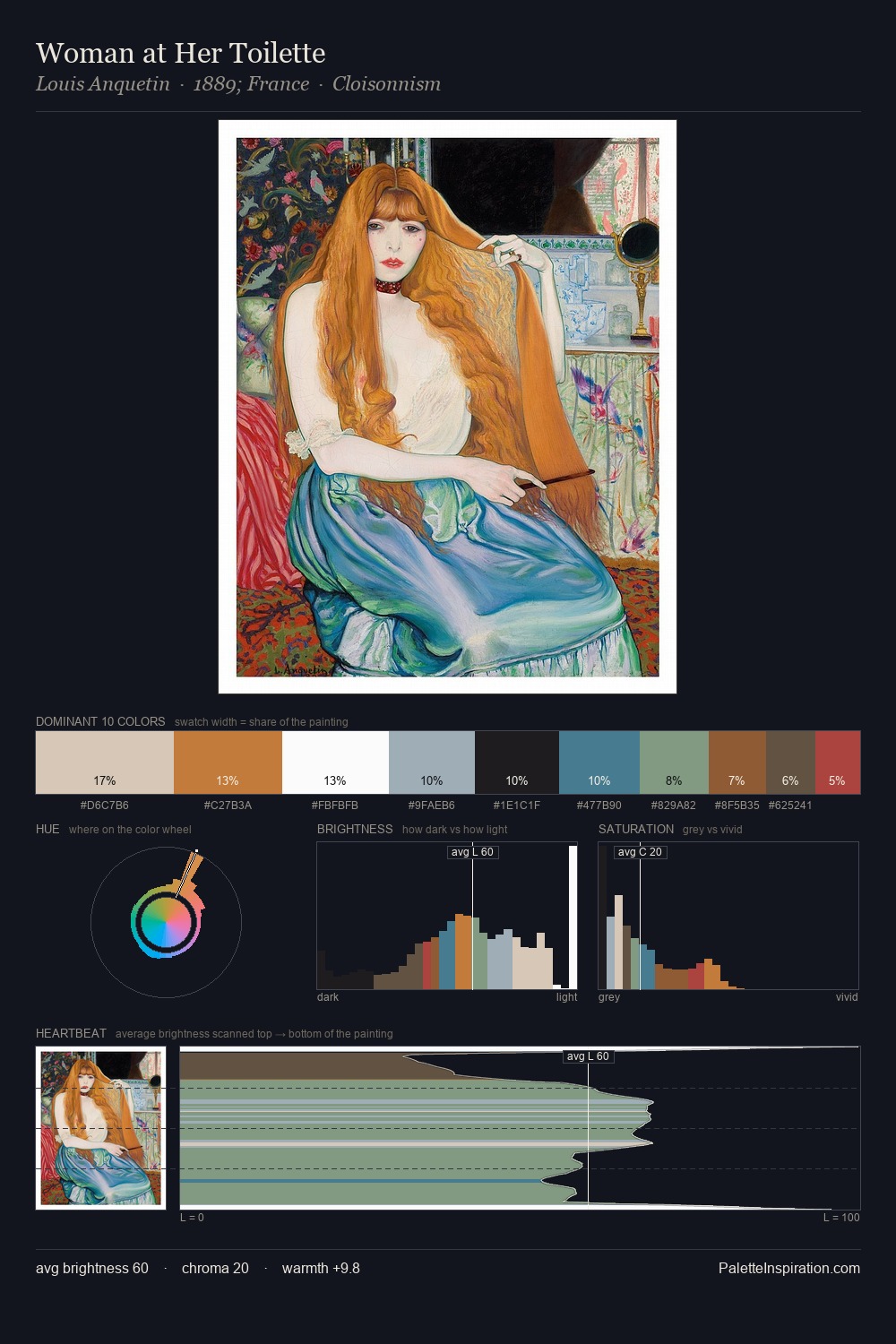Click the '#9FAEB6' hex code label
Screen dimensions: 896x1344
tap(432, 805)
